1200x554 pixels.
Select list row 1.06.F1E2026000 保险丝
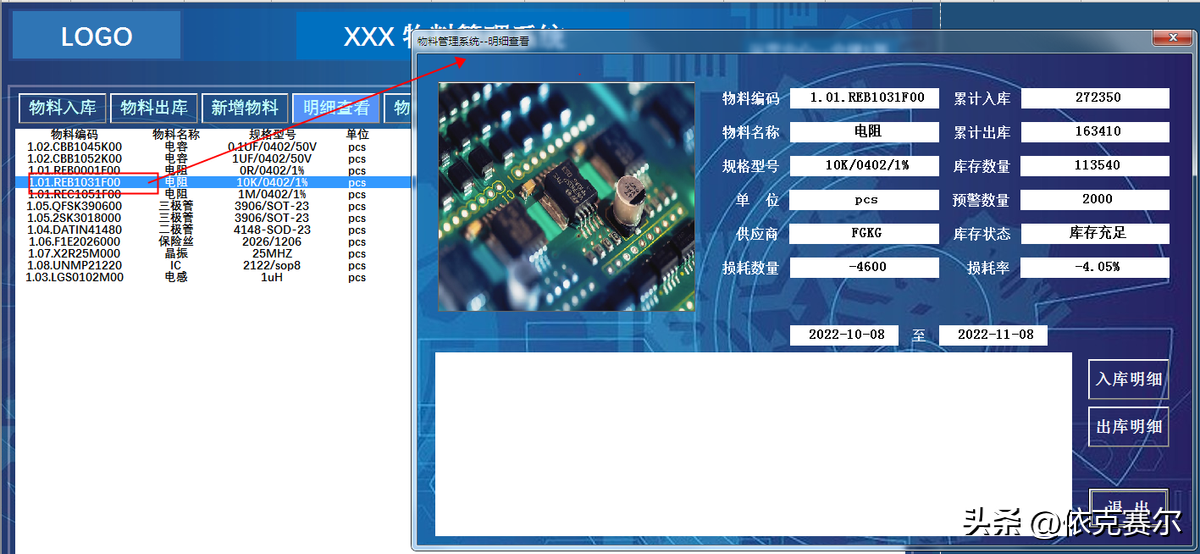tap(214, 242)
